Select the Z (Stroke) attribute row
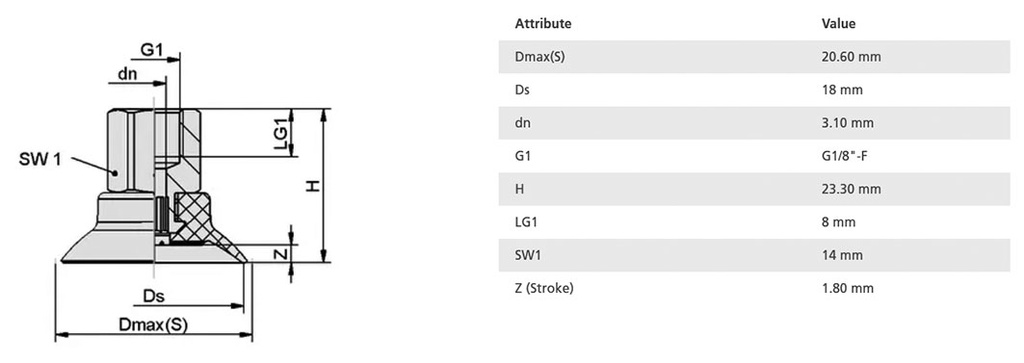The width and height of the screenshot is (1024, 363). click(x=754, y=288)
